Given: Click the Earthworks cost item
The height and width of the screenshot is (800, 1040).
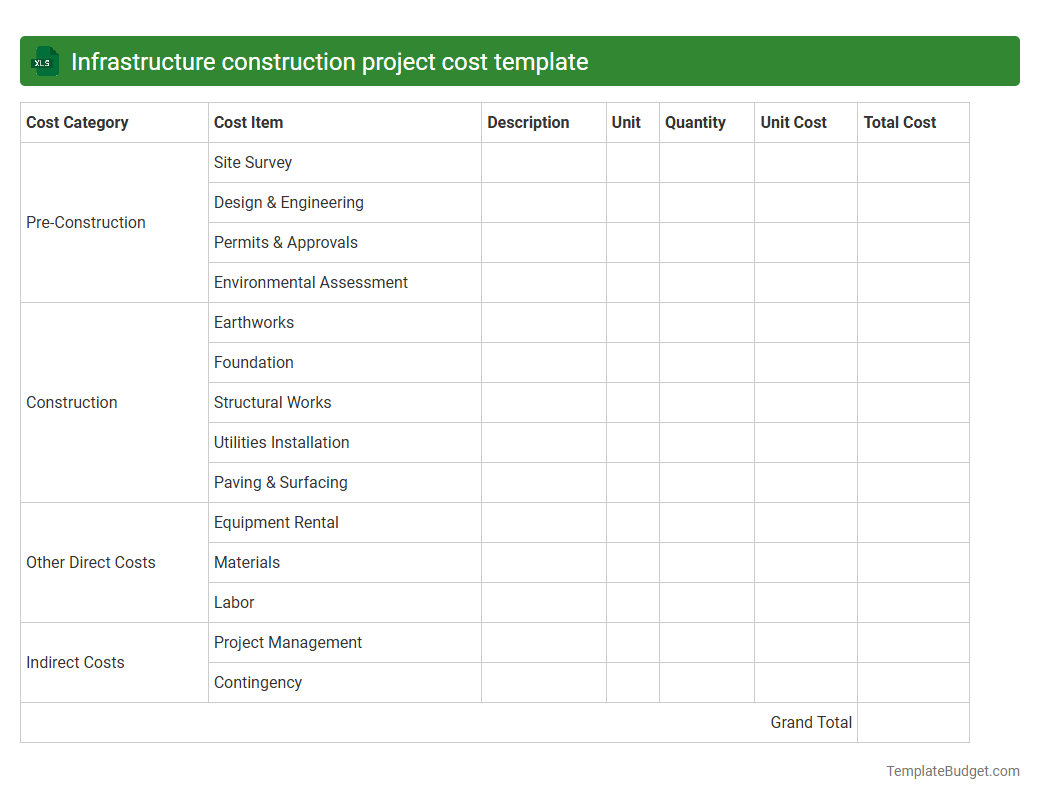Looking at the screenshot, I should click(253, 322).
